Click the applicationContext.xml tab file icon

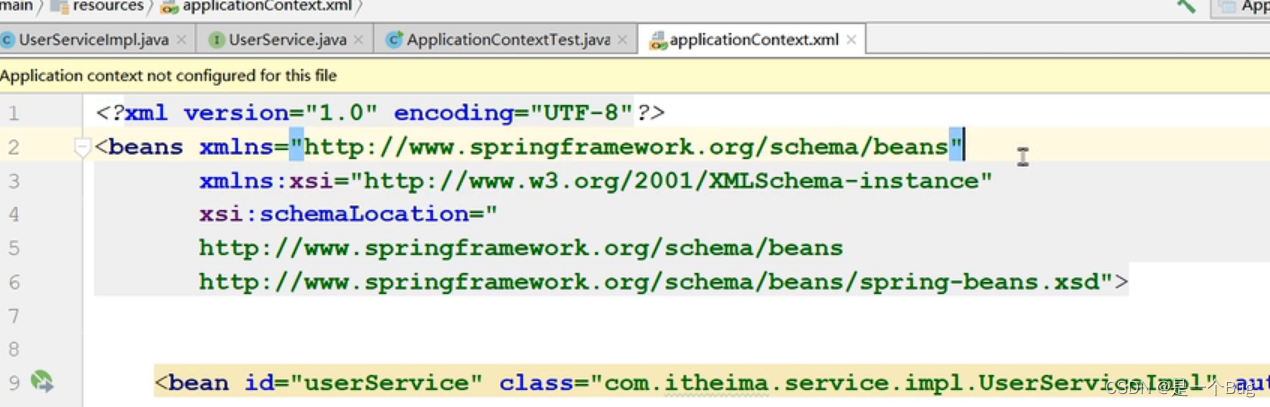click(x=657, y=41)
